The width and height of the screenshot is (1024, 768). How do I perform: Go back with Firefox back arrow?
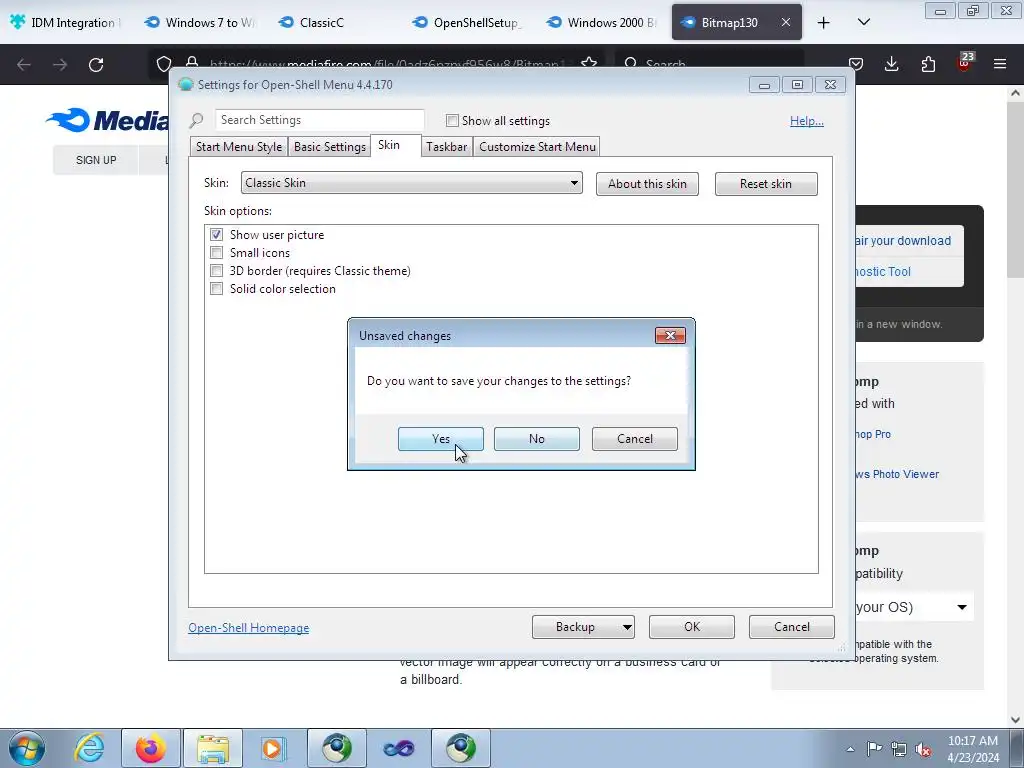24,65
